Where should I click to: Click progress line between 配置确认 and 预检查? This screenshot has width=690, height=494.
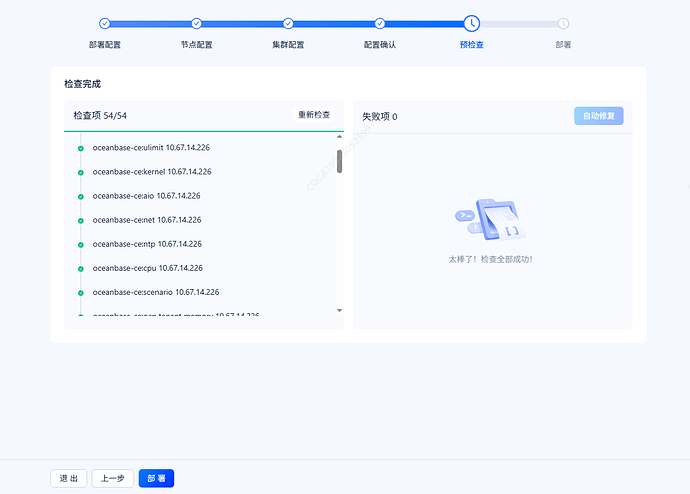click(424, 24)
